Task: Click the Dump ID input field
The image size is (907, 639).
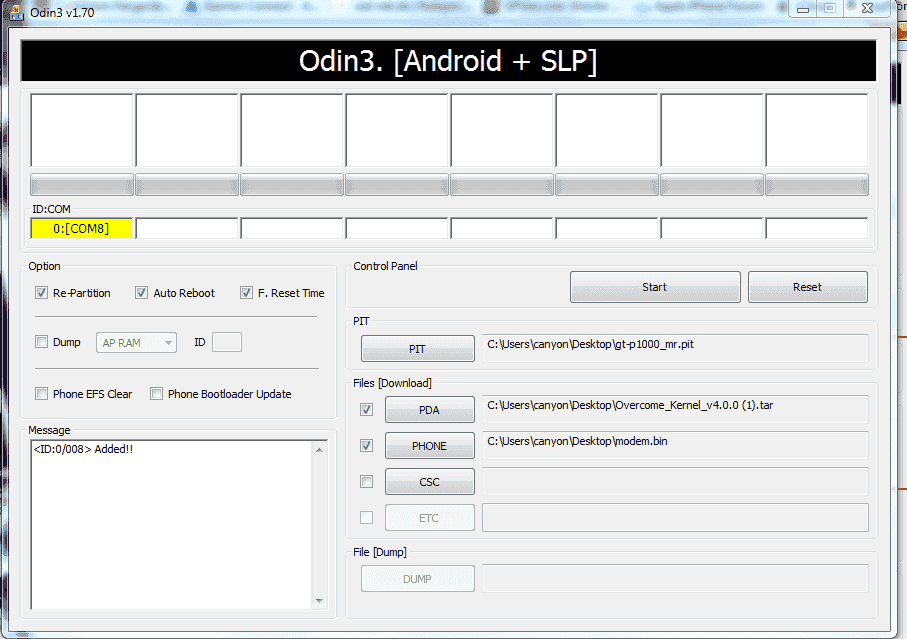Action: pyautogui.click(x=227, y=342)
